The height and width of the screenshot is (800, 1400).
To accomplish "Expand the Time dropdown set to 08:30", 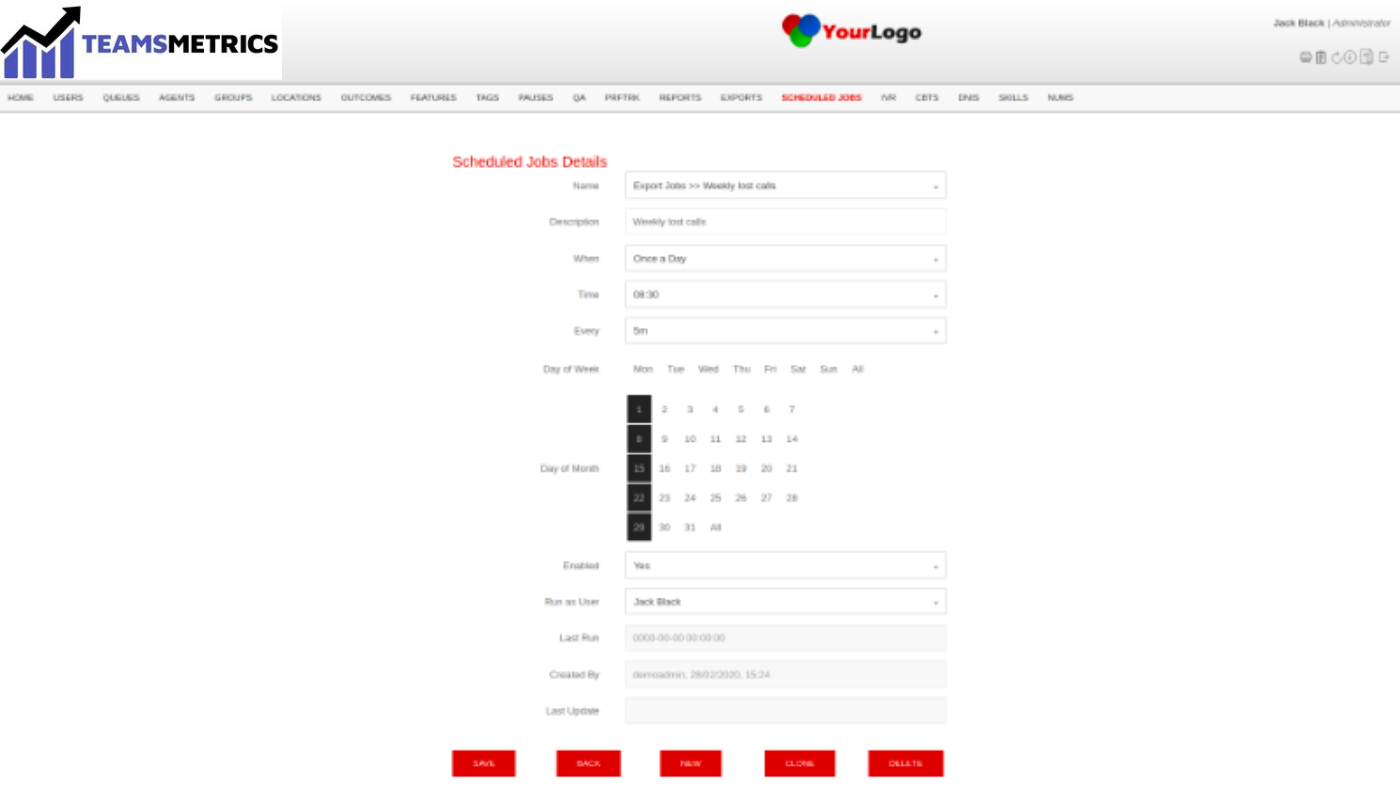I will point(785,295).
